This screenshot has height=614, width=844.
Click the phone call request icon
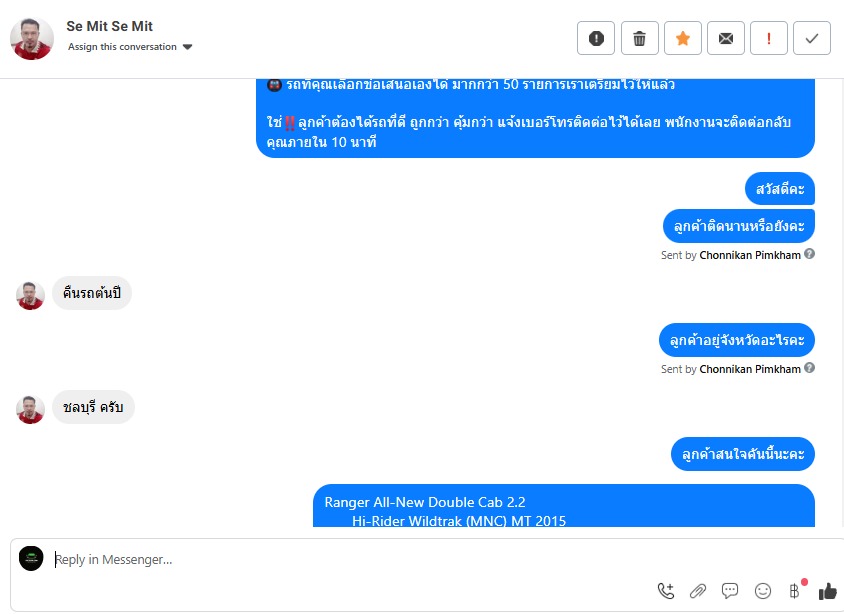[666, 591]
